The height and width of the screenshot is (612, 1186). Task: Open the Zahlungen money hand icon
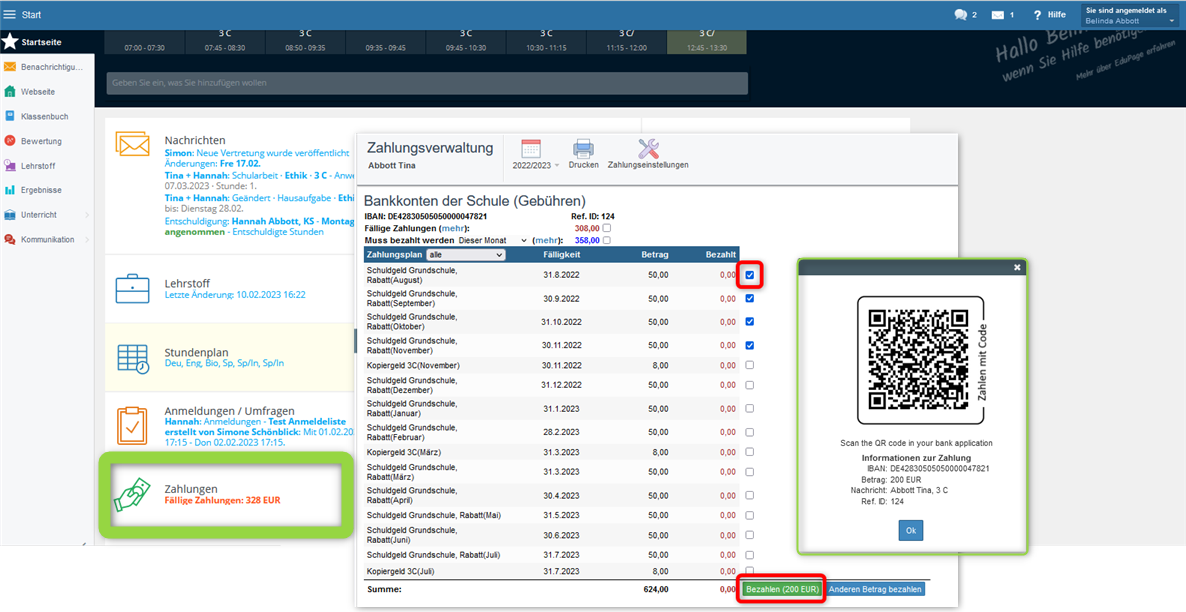pyautogui.click(x=132, y=495)
